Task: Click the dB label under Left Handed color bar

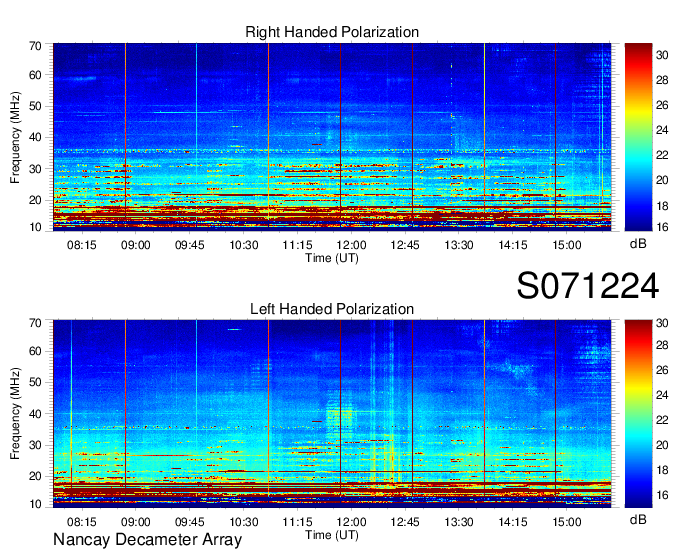Action: click(x=638, y=519)
